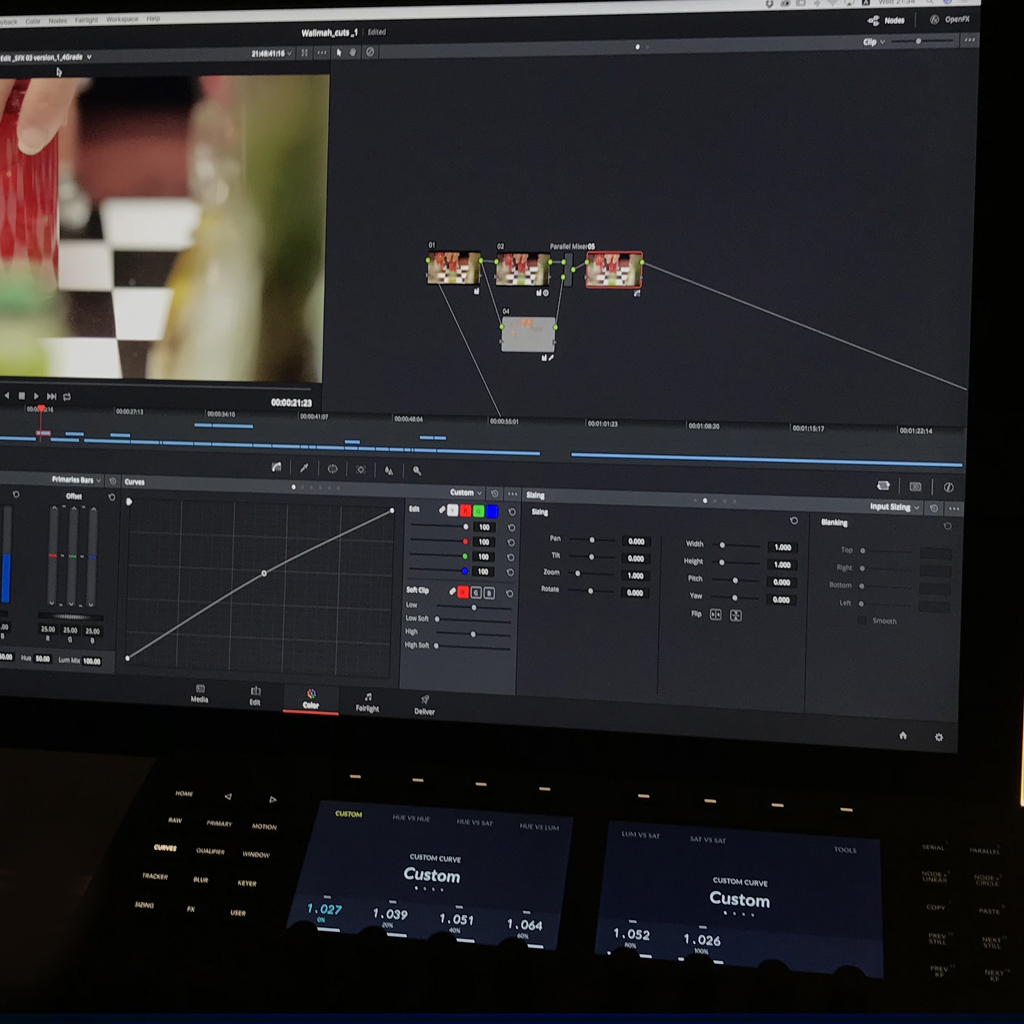This screenshot has width=1024, height=1024.
Task: Toggle the viewer expand icon
Action: click(304, 53)
